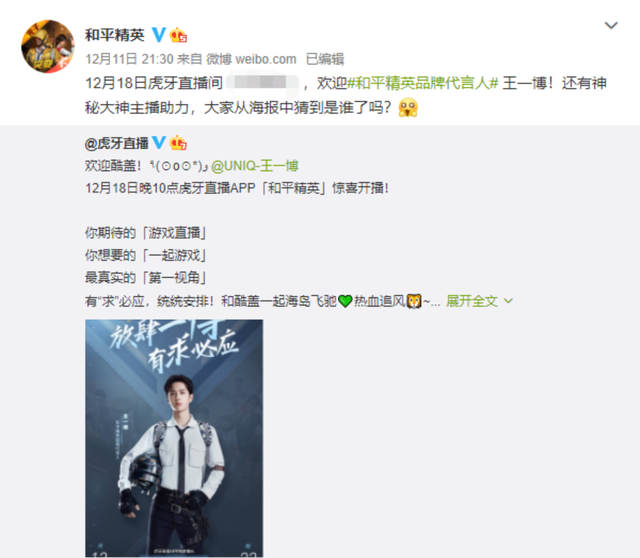Click the green heart emoji in the repost
The image size is (640, 558).
click(345, 301)
